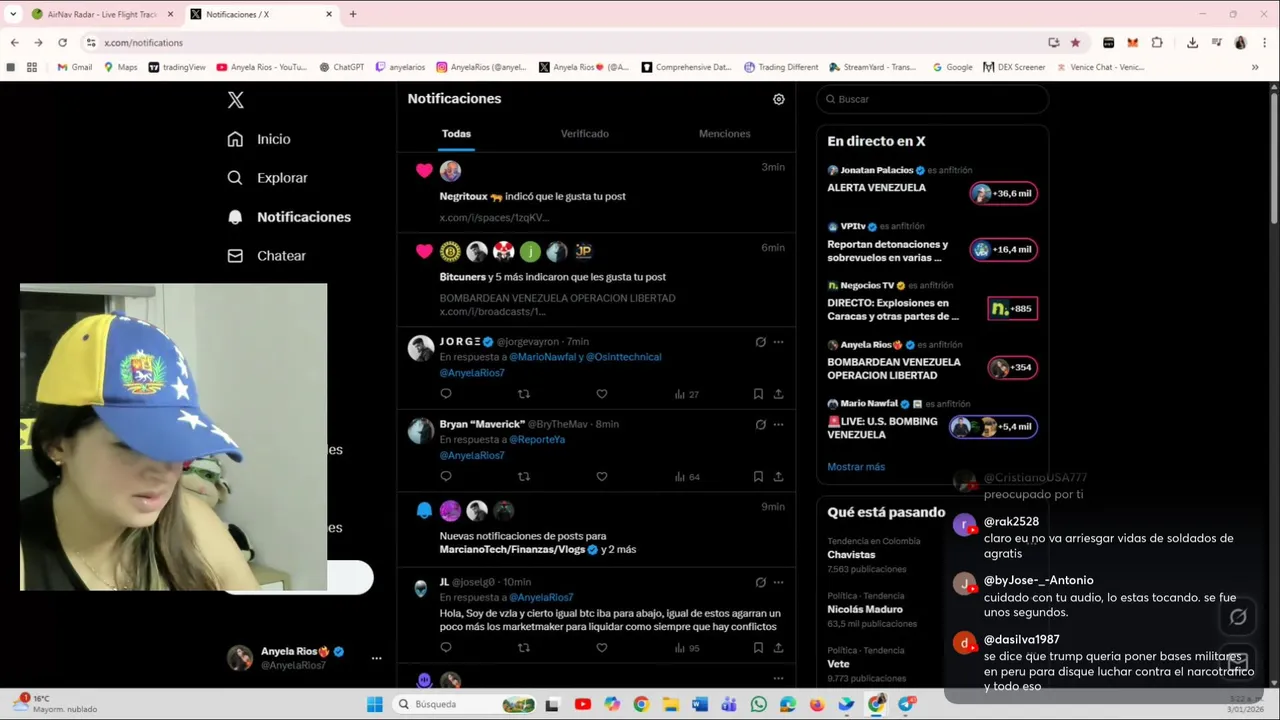Open Negritoux profile avatar in notification
The width and height of the screenshot is (1280, 720).
point(450,171)
